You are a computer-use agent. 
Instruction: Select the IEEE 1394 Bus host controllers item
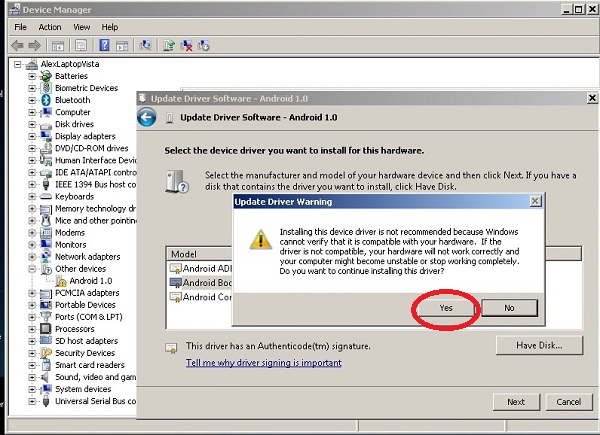(x=95, y=184)
